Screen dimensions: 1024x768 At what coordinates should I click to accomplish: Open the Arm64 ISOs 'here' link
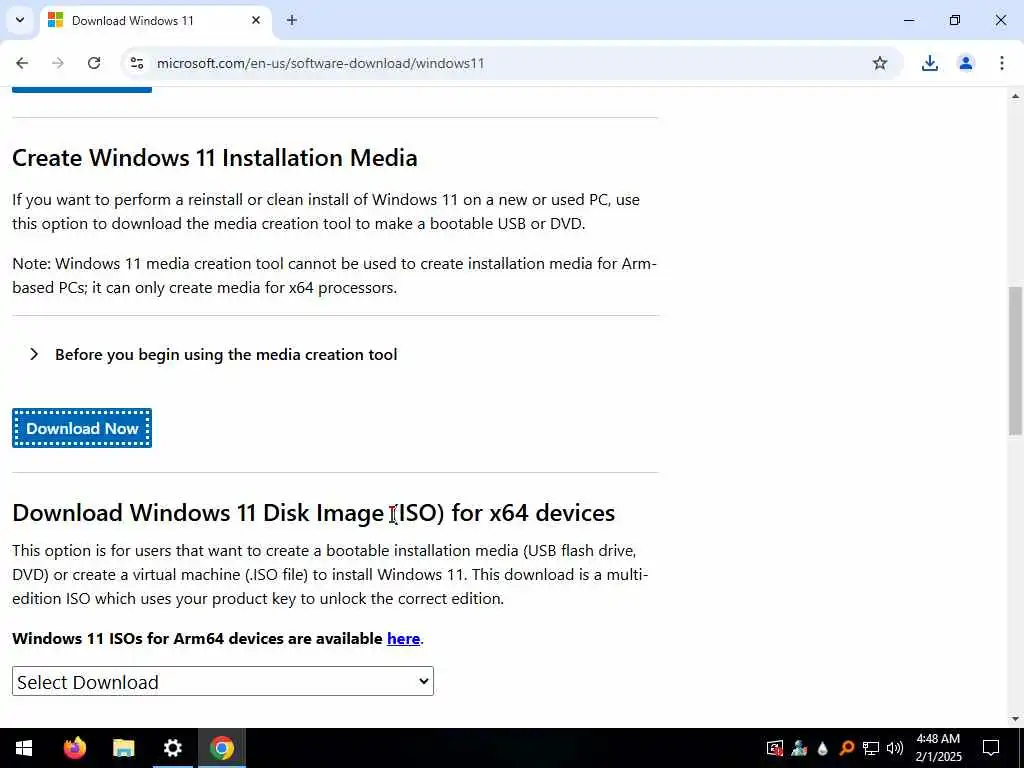point(403,639)
